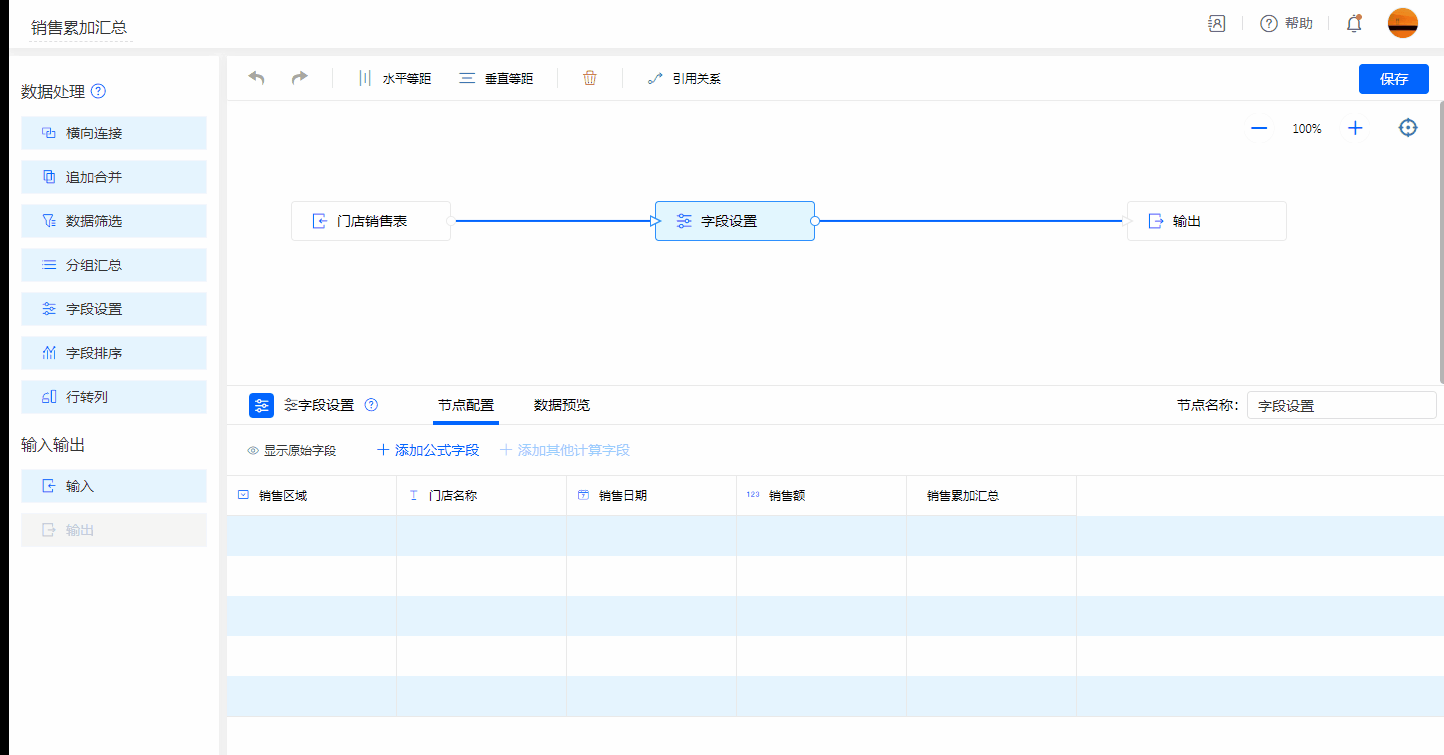Apply 垂直等距 vertical spacing

click(496, 78)
